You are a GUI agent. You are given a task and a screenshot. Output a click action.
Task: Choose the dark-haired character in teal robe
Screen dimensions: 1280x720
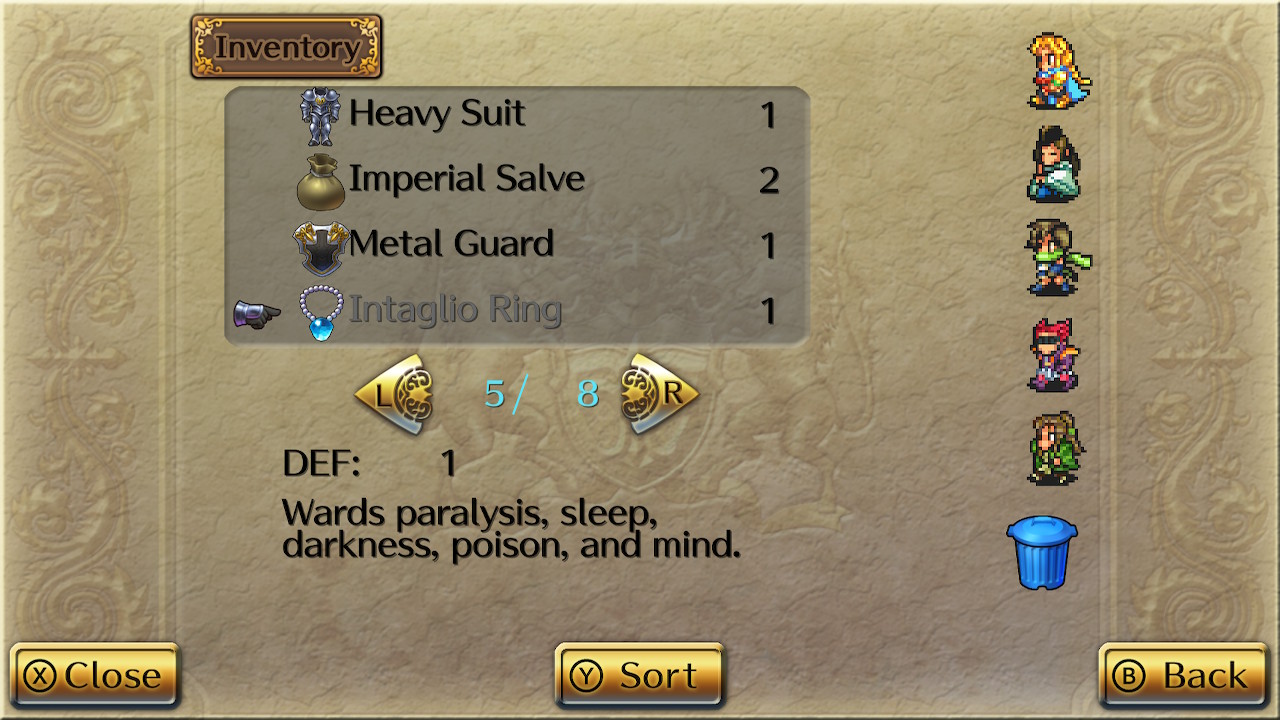1054,164
